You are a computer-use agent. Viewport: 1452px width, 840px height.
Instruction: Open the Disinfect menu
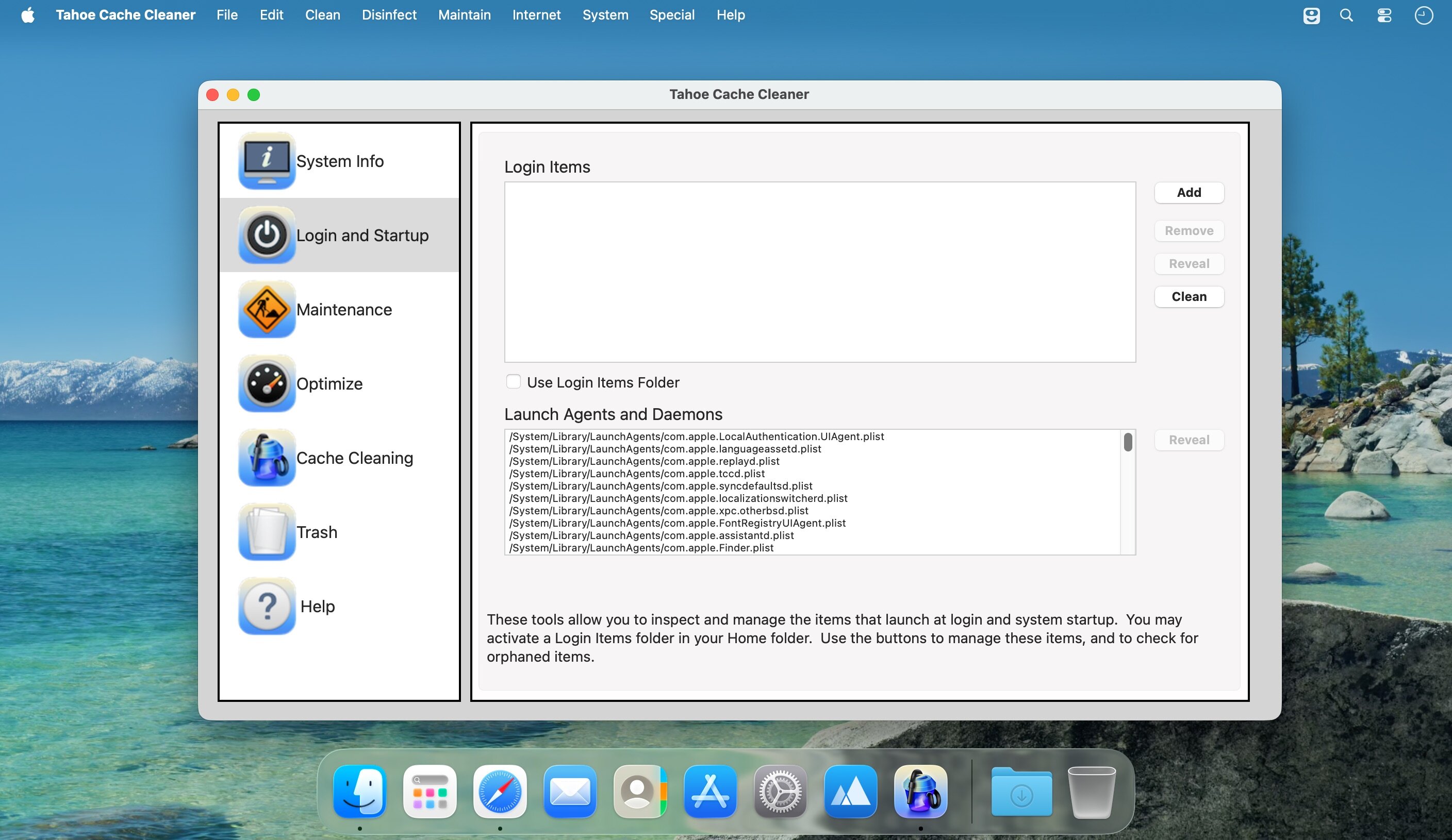tap(389, 15)
